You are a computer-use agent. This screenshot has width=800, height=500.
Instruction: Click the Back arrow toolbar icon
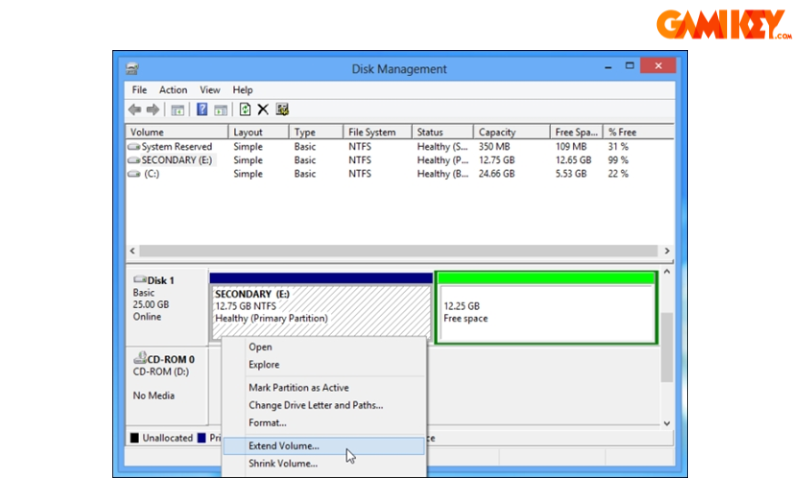(x=135, y=109)
